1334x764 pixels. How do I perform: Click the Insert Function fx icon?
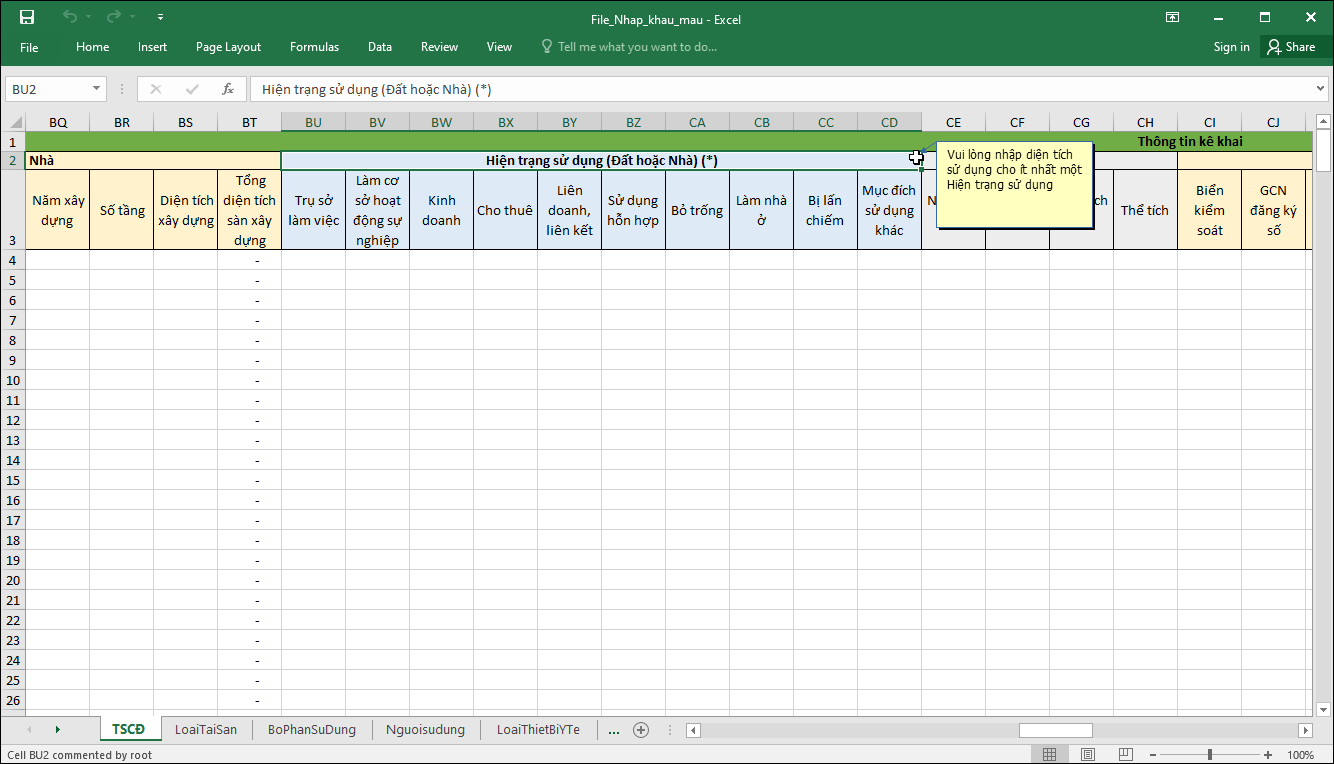pos(228,89)
